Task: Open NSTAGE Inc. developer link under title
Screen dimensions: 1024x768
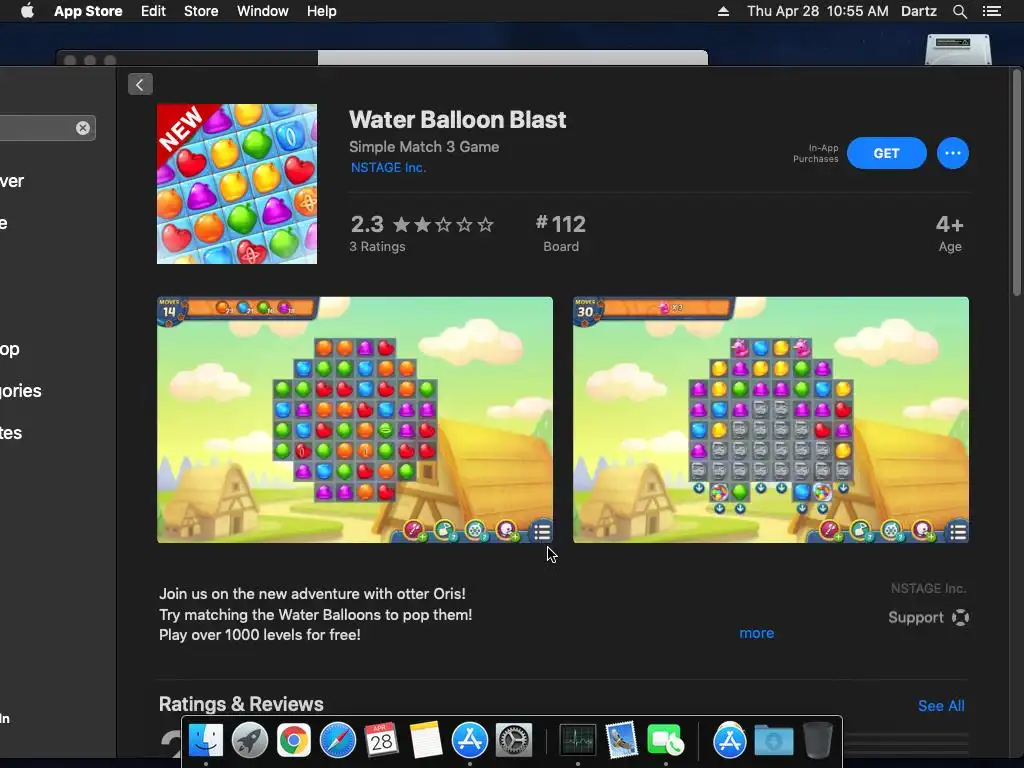Action: (388, 168)
